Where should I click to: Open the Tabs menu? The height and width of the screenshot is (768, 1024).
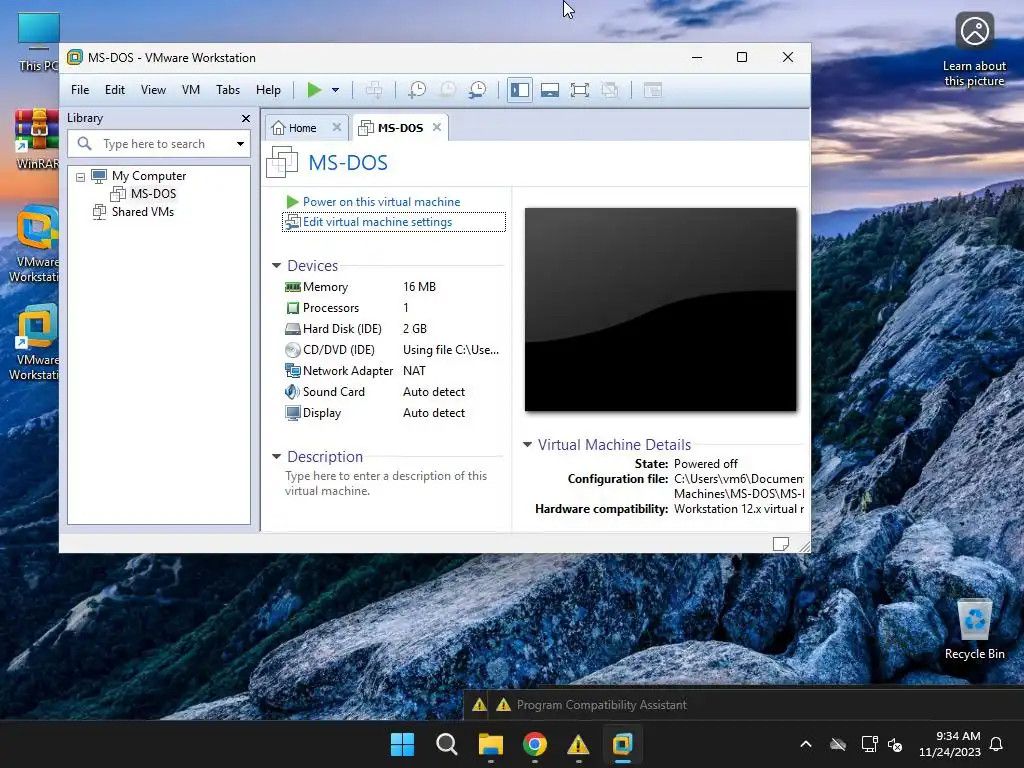point(228,90)
